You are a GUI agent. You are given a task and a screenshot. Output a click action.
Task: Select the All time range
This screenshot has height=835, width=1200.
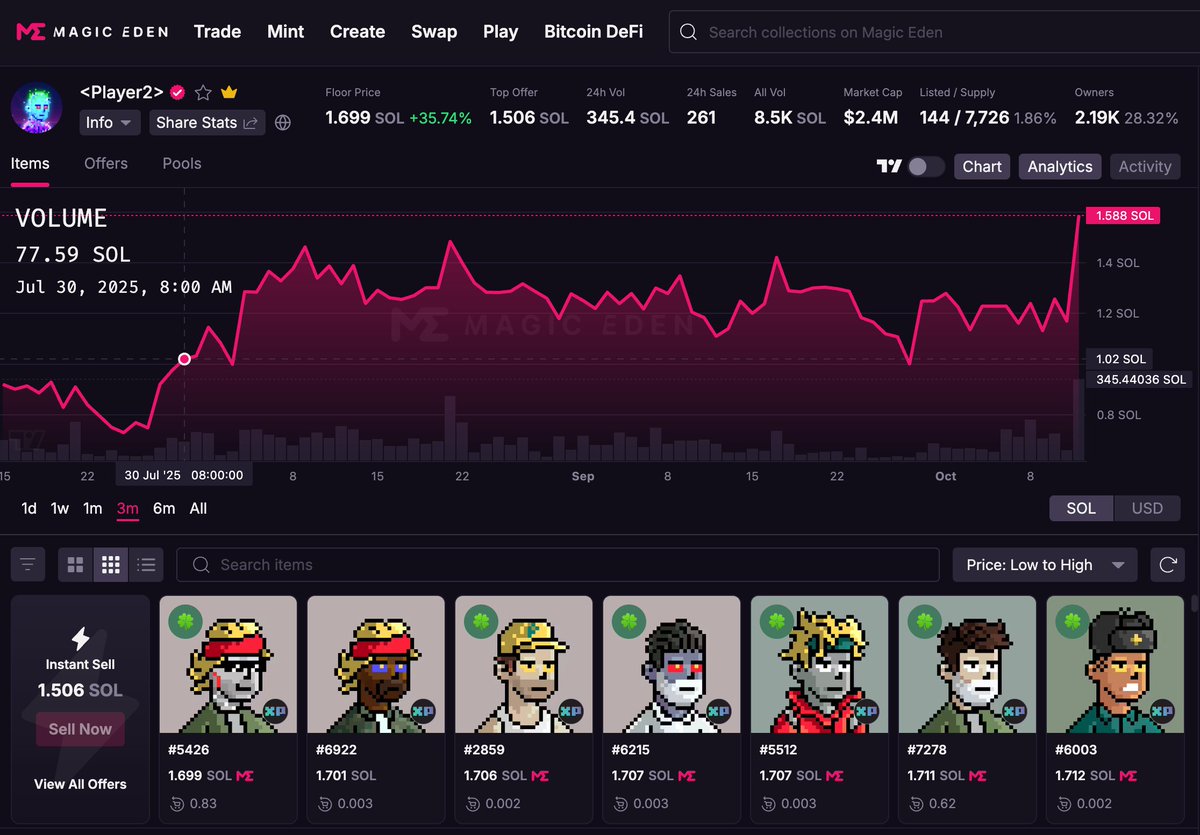click(198, 508)
